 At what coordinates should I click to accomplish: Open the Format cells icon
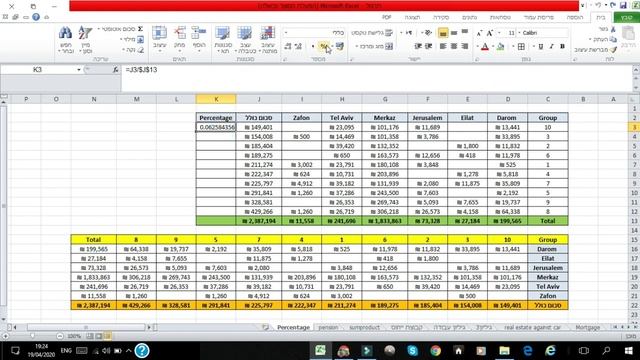coord(159,37)
